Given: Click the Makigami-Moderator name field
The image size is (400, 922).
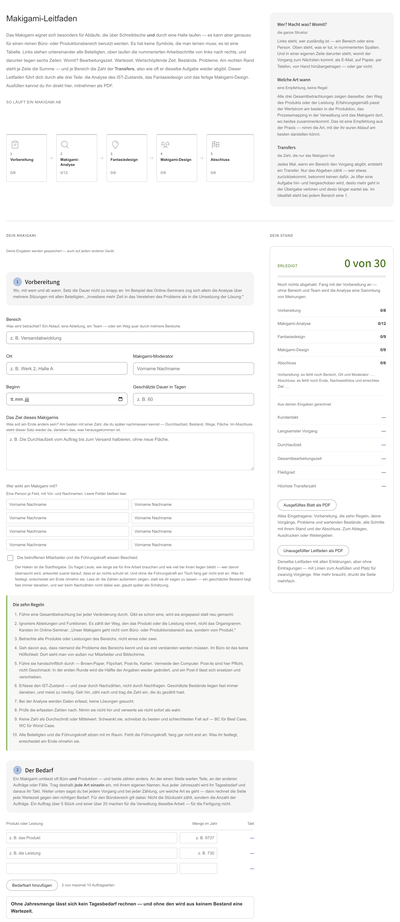Looking at the screenshot, I should (x=194, y=369).
